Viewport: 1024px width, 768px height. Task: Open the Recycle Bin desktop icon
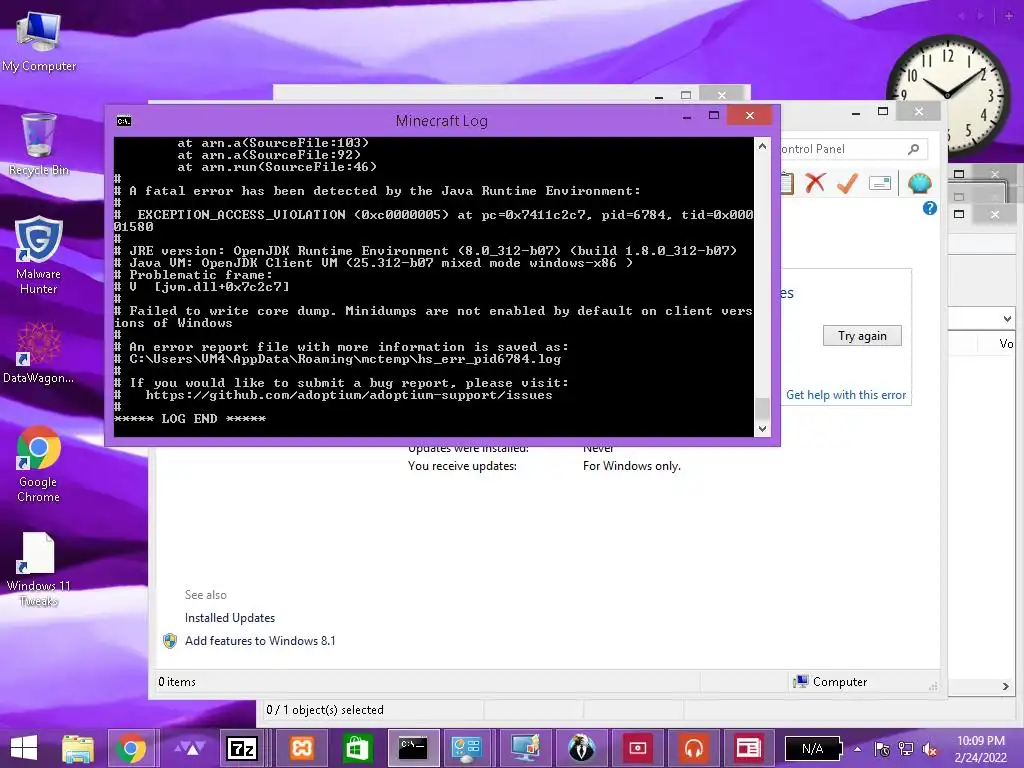(x=39, y=144)
